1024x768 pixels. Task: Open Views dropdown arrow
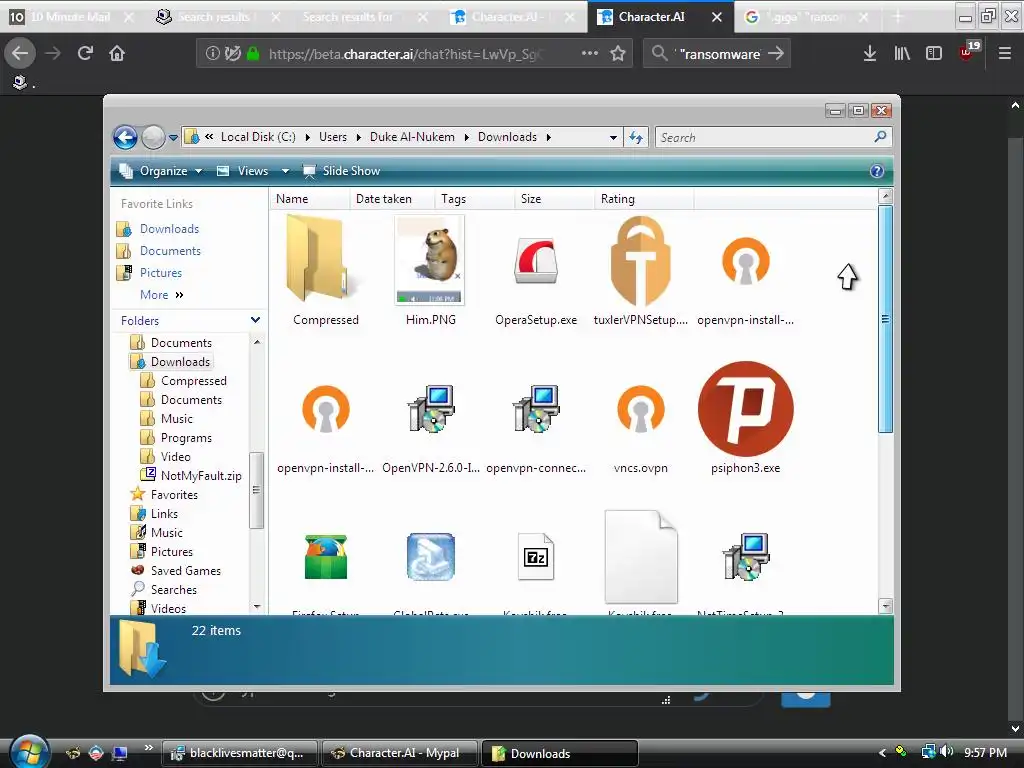pyautogui.click(x=285, y=171)
